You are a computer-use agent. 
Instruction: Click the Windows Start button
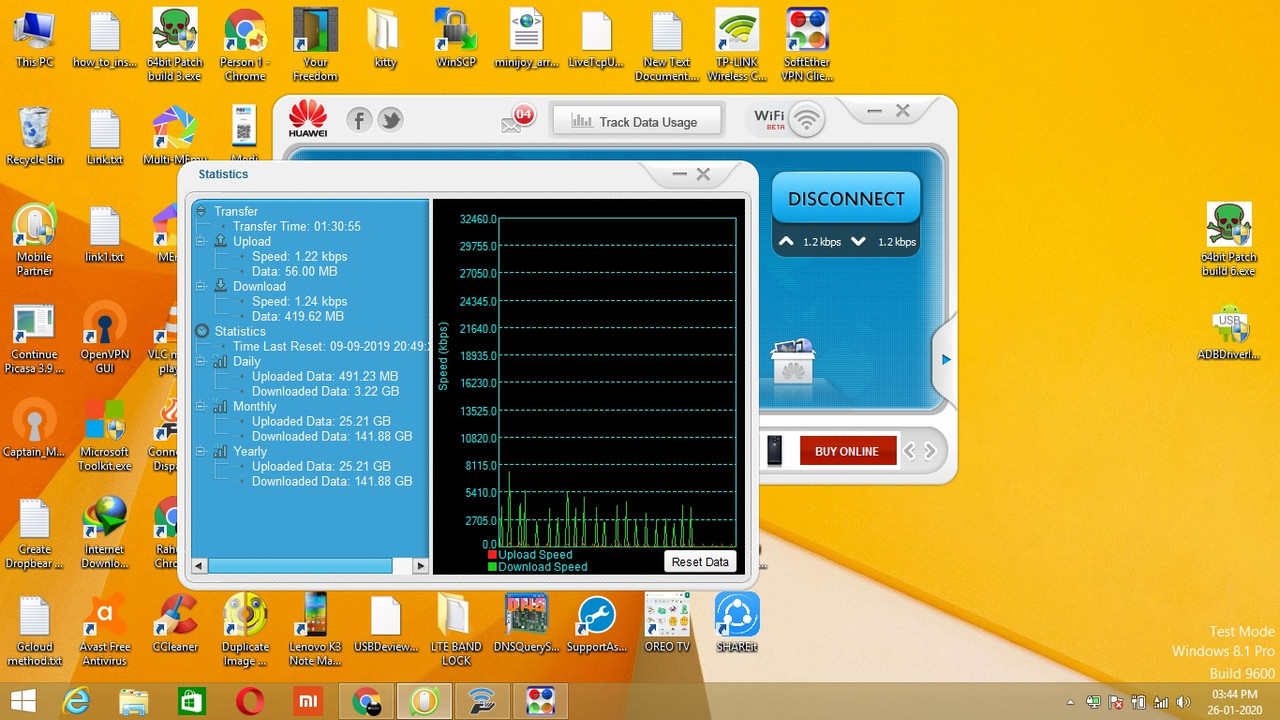click(23, 702)
